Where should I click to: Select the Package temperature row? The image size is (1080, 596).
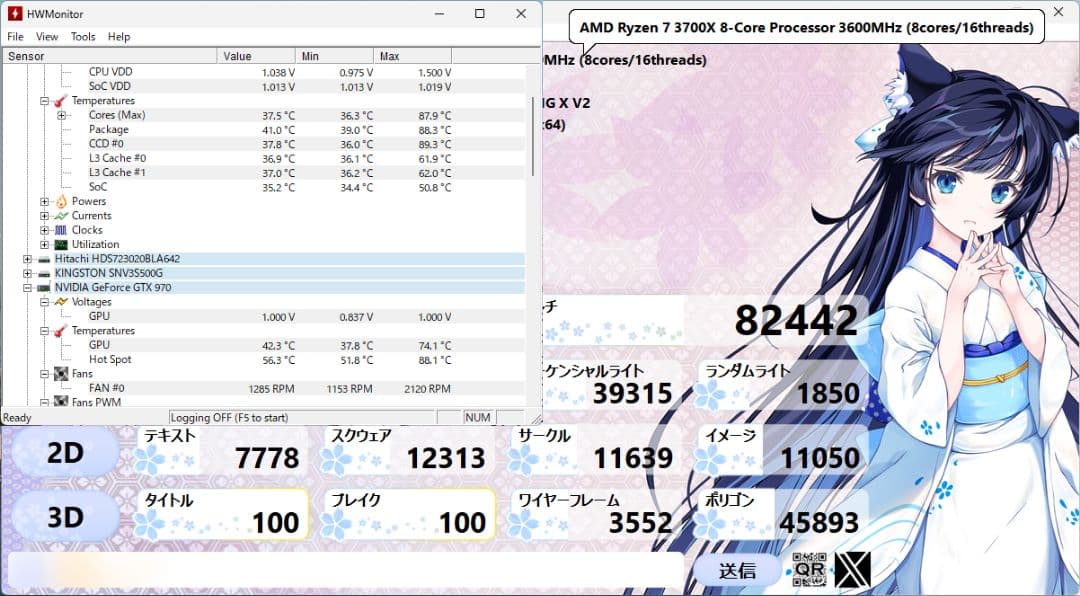click(x=264, y=130)
